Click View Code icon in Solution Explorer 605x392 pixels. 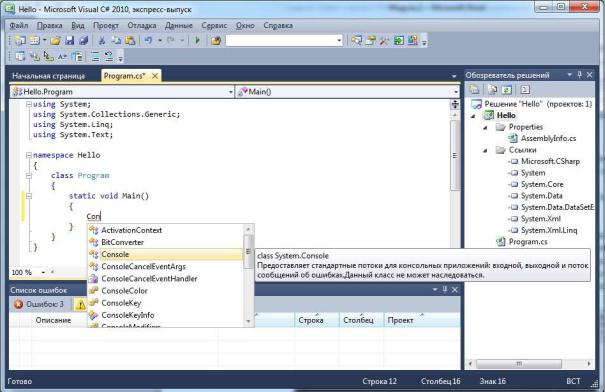coord(525,90)
